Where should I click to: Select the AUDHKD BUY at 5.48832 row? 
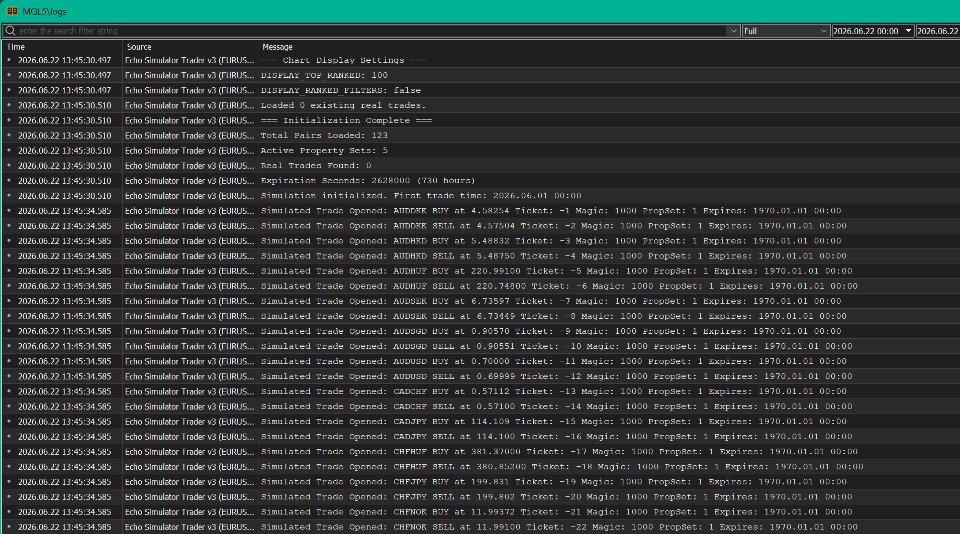click(x=480, y=241)
